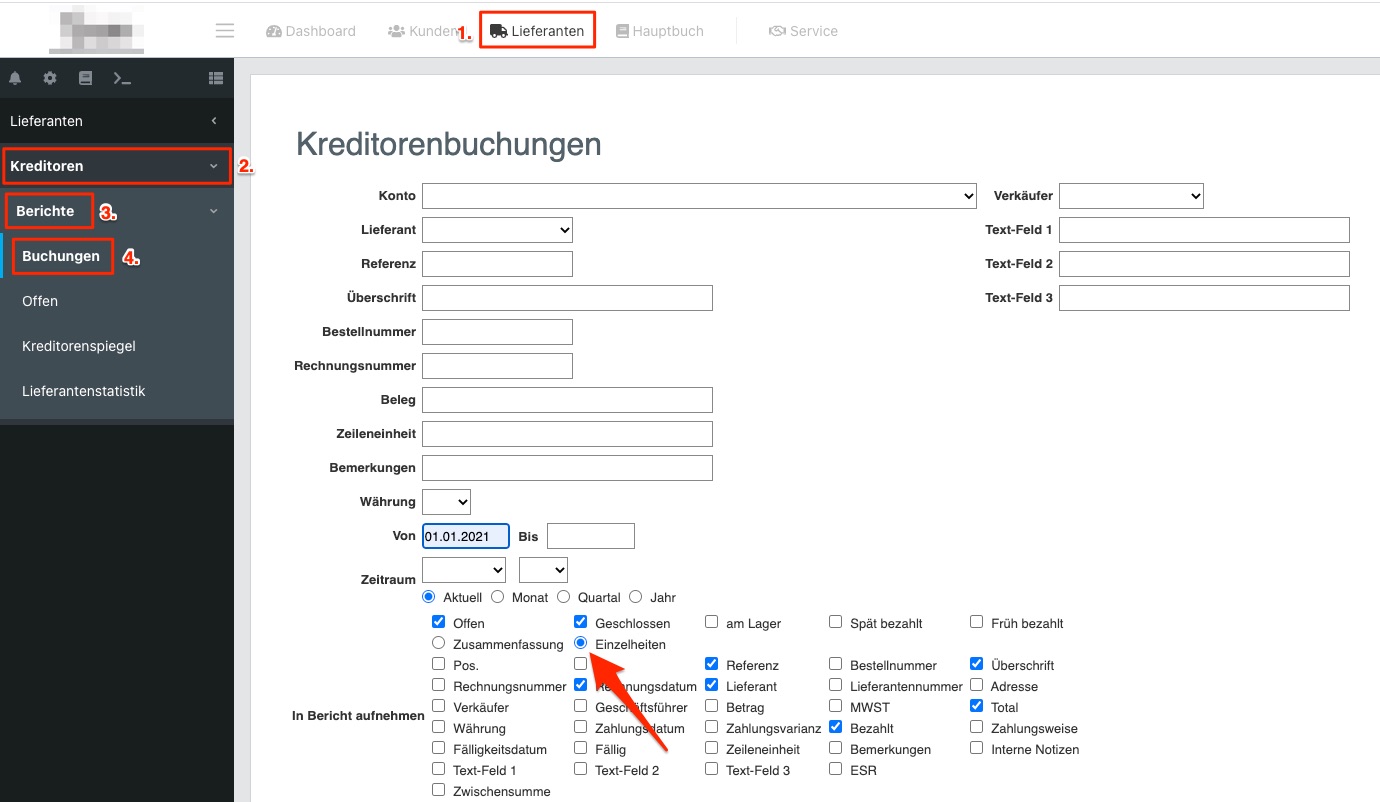Expand the Kreditoren sidebar section
Viewport: 1380px width, 802px height.
116,166
